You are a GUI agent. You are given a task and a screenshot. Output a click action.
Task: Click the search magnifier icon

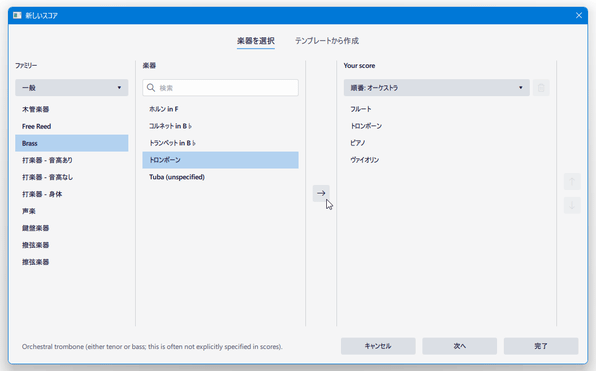click(151, 88)
